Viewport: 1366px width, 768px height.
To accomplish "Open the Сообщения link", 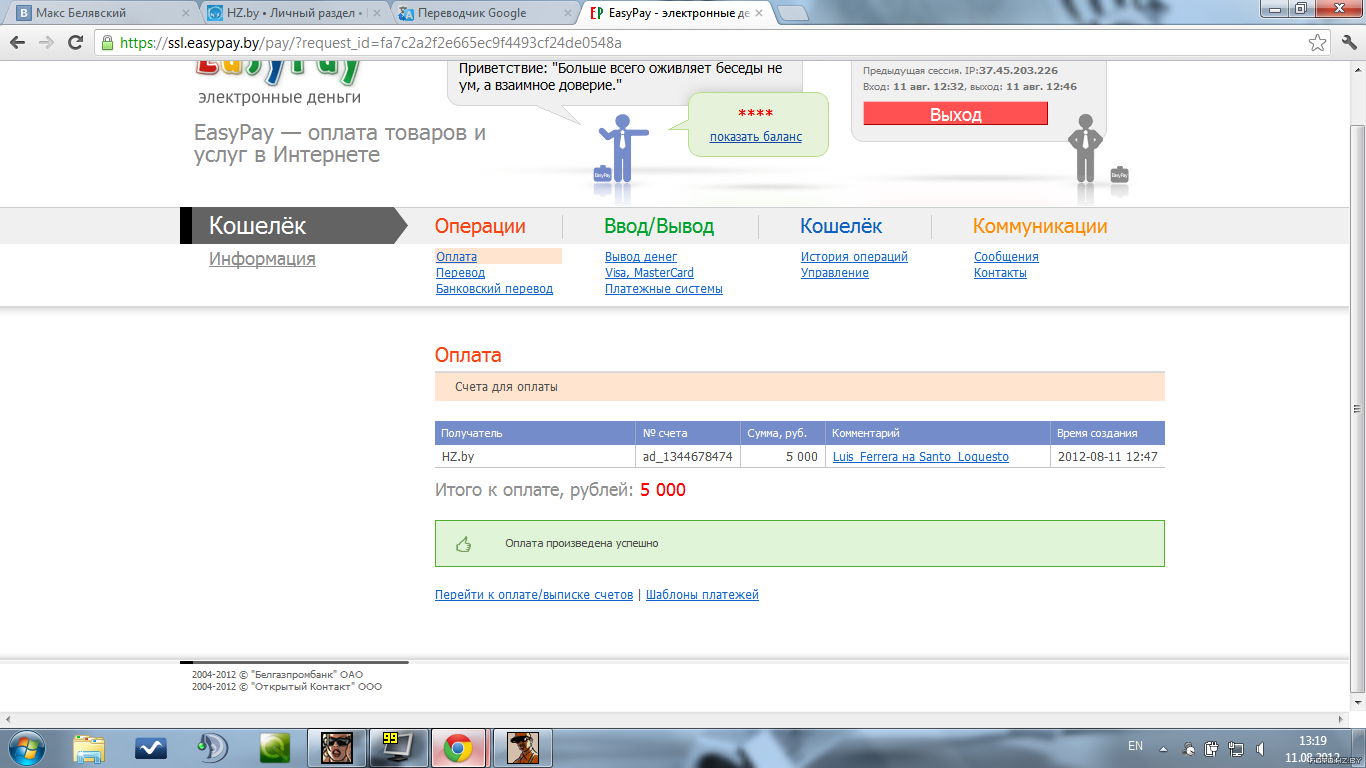I will click(1006, 257).
